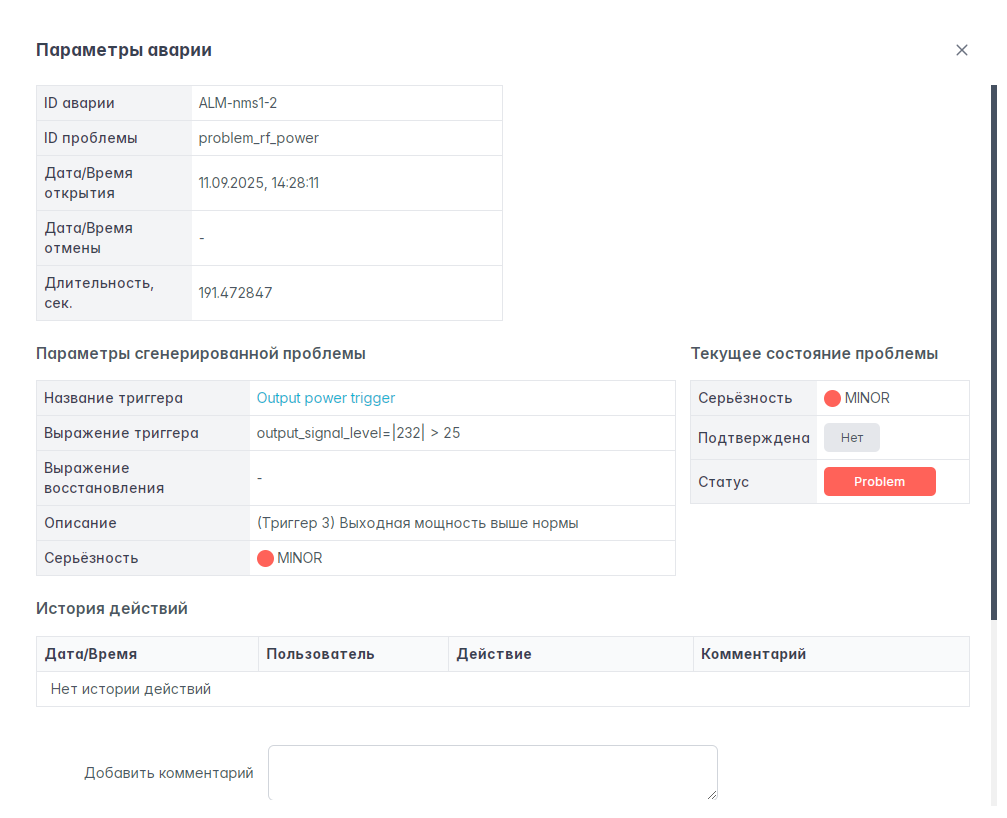Click the comment box resize handle
The image size is (1007, 818).
coord(712,795)
